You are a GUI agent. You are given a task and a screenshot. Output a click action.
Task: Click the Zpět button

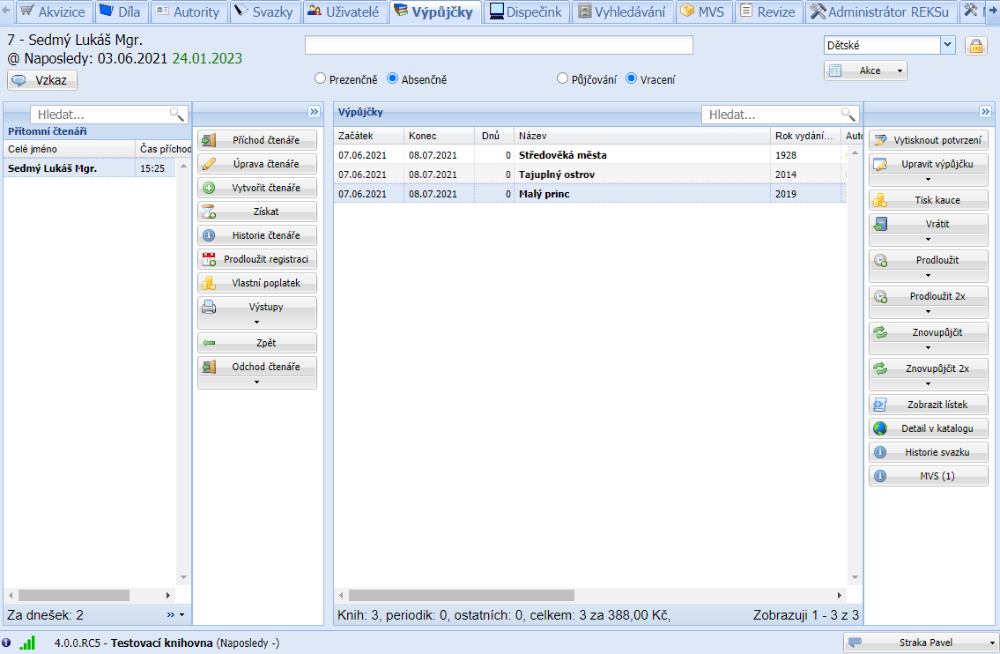(257, 343)
